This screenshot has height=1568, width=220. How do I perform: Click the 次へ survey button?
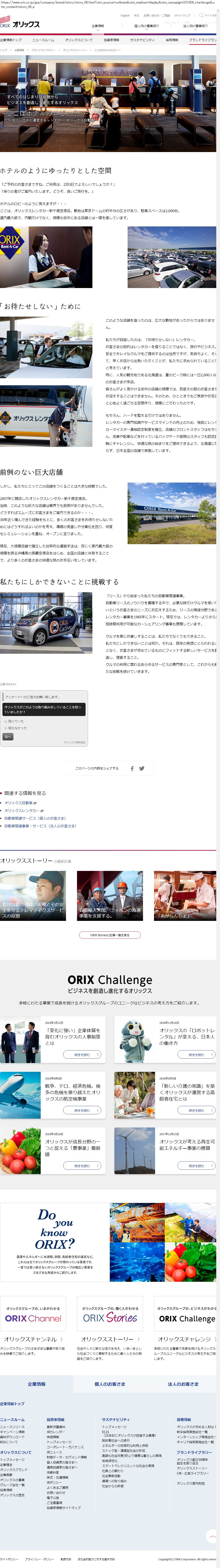coord(8,736)
